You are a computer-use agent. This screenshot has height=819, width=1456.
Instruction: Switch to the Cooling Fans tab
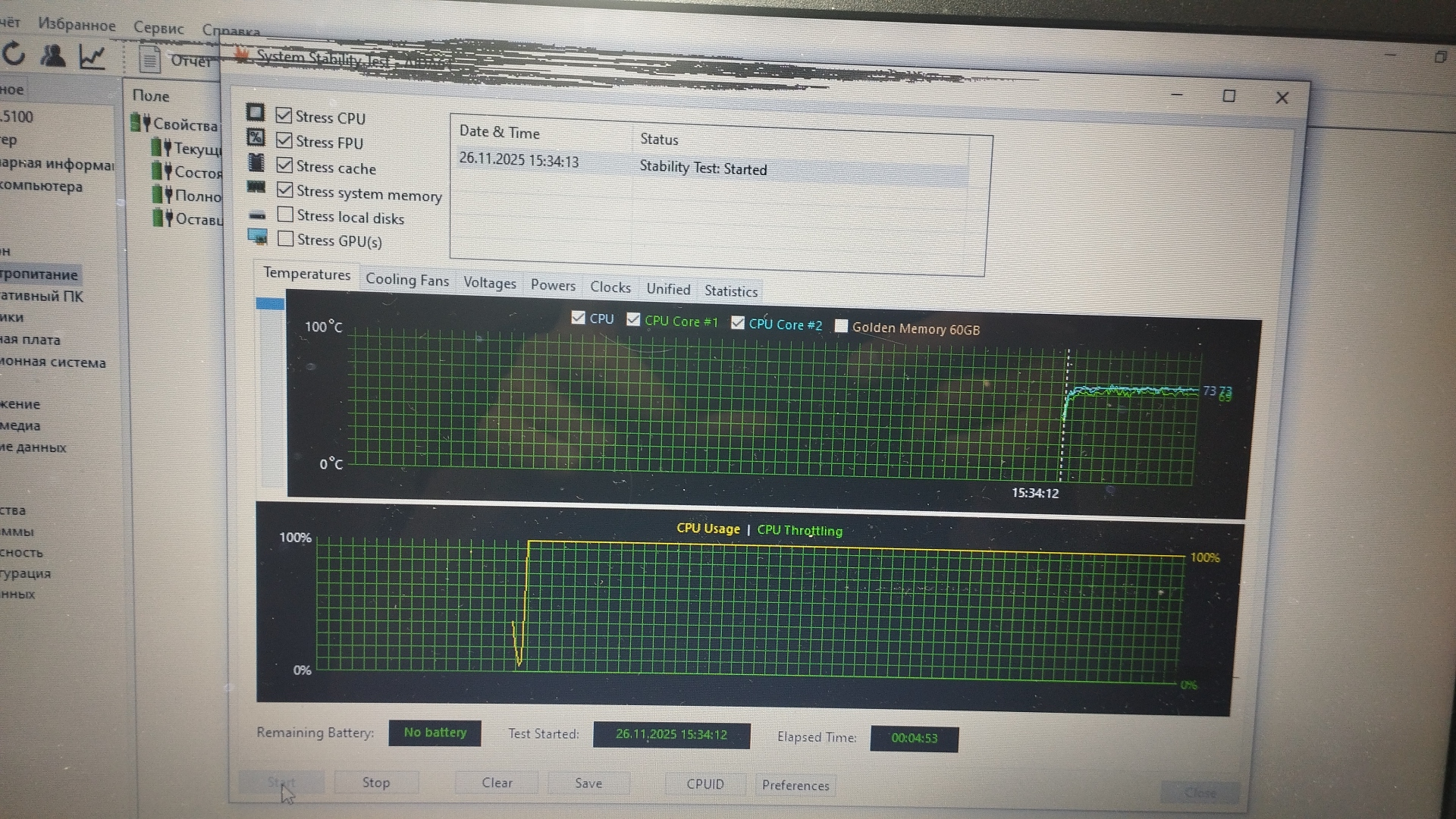click(406, 280)
